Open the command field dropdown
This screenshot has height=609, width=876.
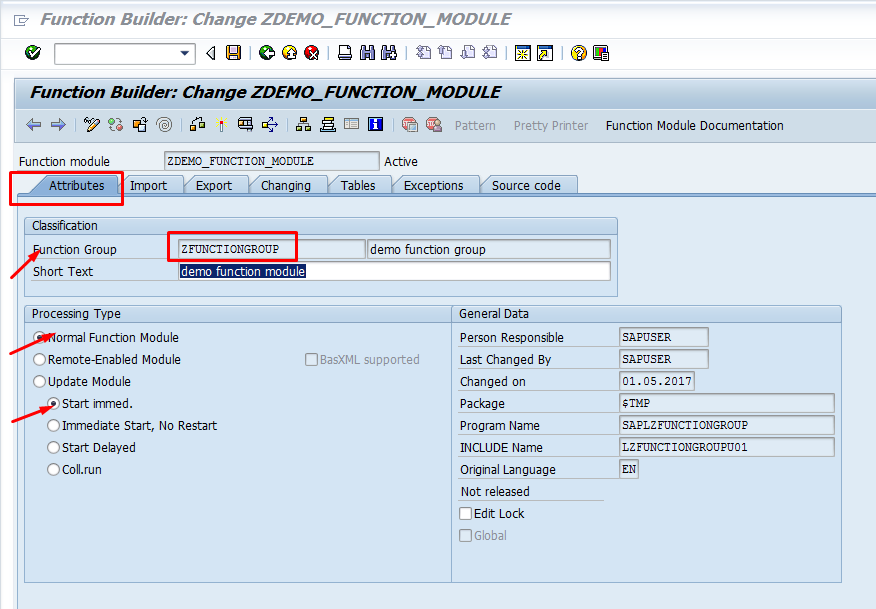[184, 53]
